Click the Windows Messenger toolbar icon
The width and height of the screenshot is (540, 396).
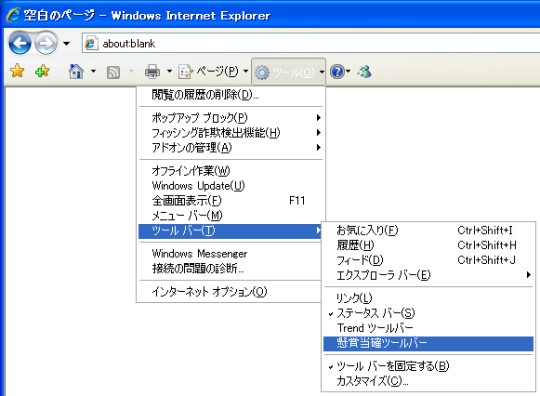pyautogui.click(x=365, y=72)
